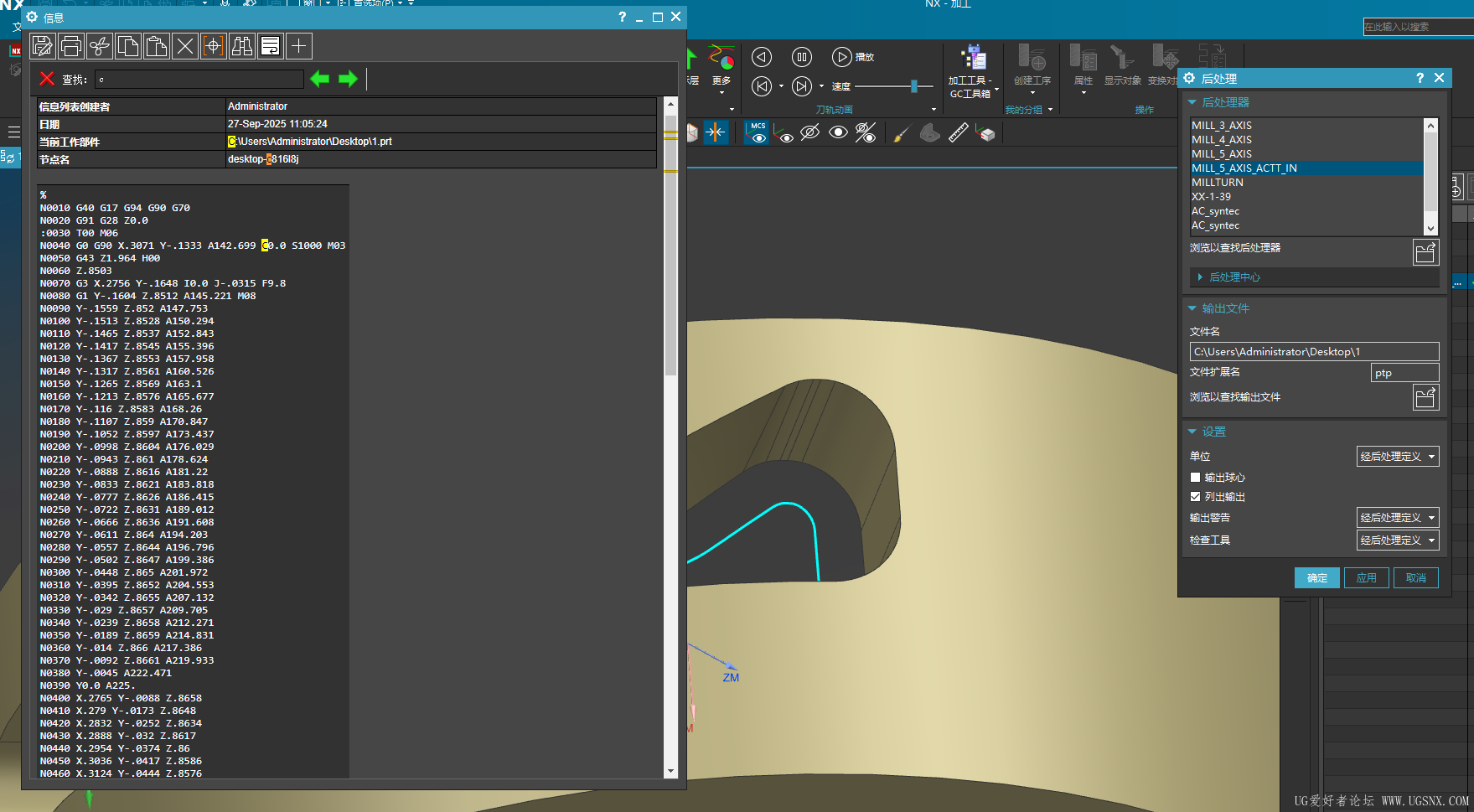Click the plus icon in the 信息 toolbar
This screenshot has height=812, width=1474.
(299, 46)
